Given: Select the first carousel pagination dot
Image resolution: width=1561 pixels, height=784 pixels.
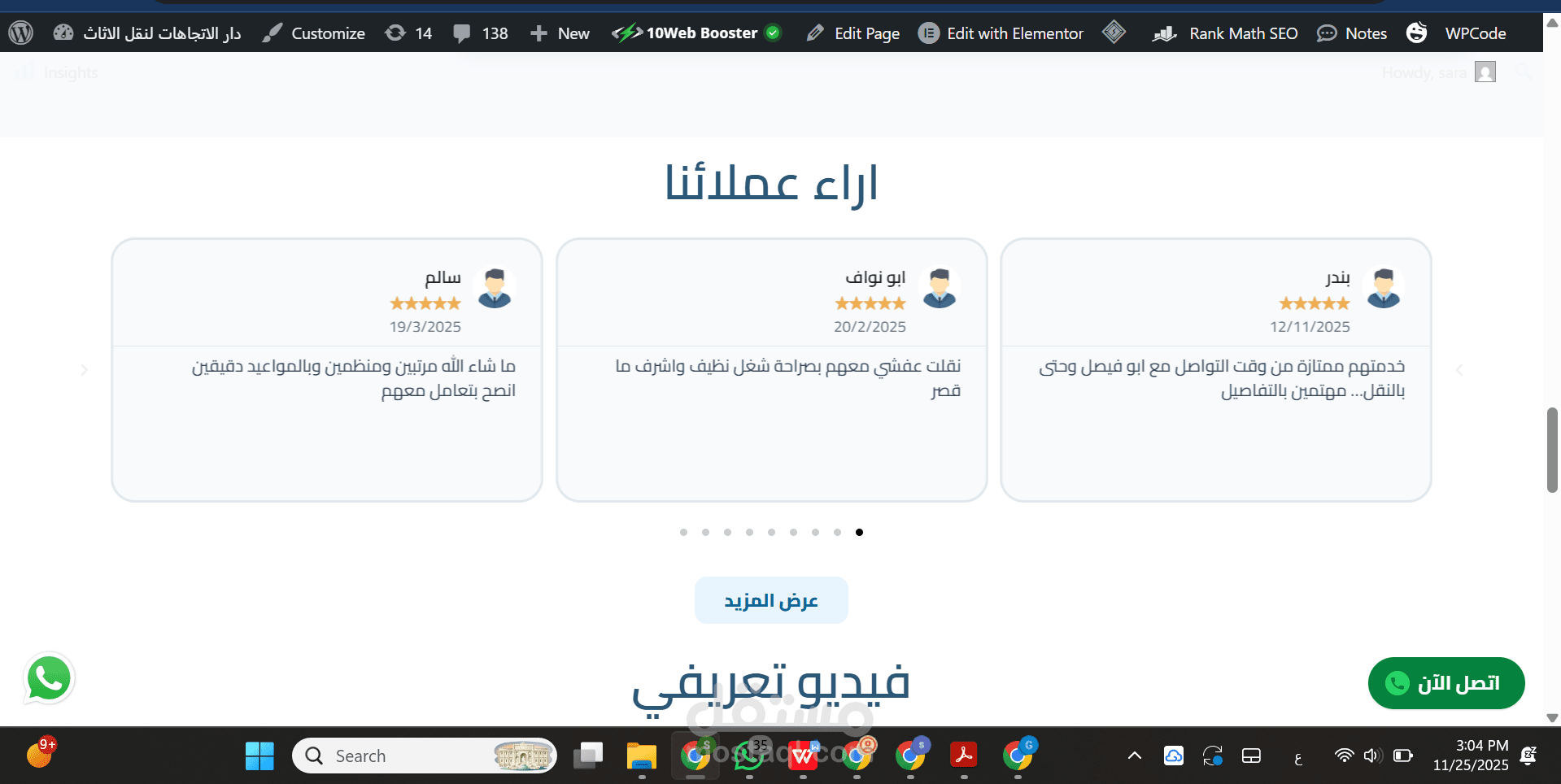Looking at the screenshot, I should tap(683, 533).
